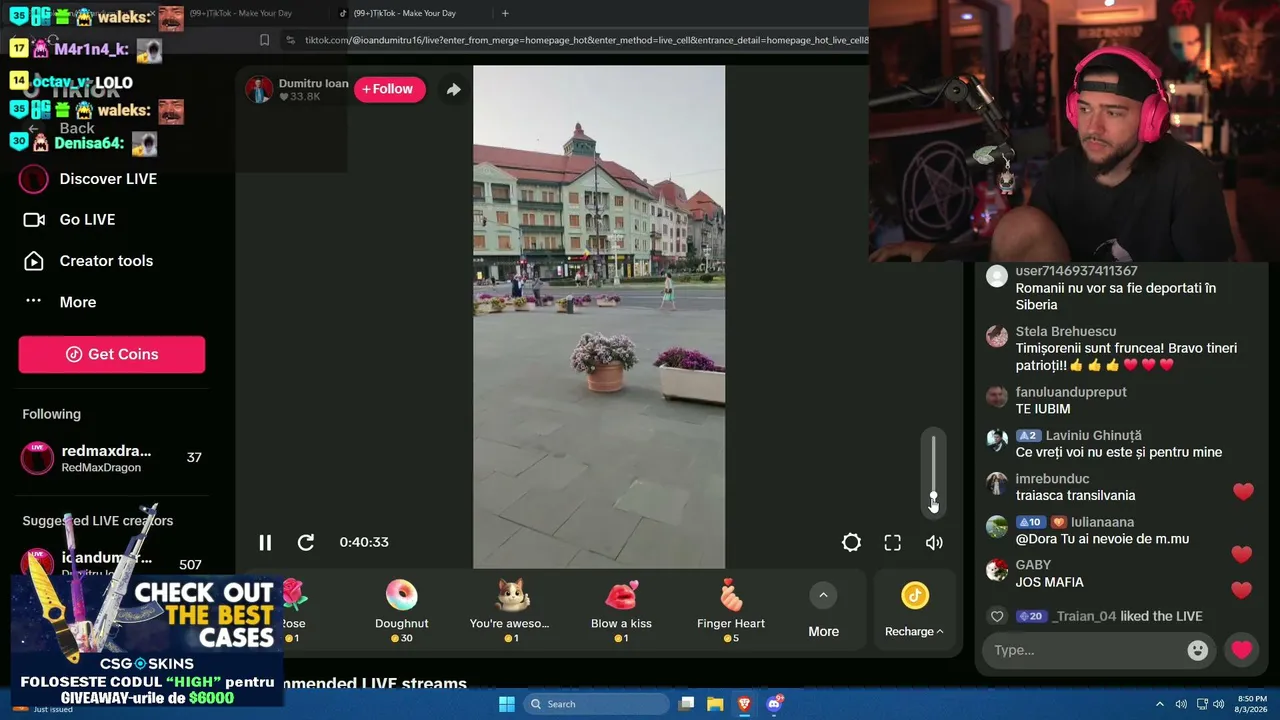This screenshot has height=720, width=1280.
Task: Click the traiasca transilvania message
Action: tap(1075, 495)
